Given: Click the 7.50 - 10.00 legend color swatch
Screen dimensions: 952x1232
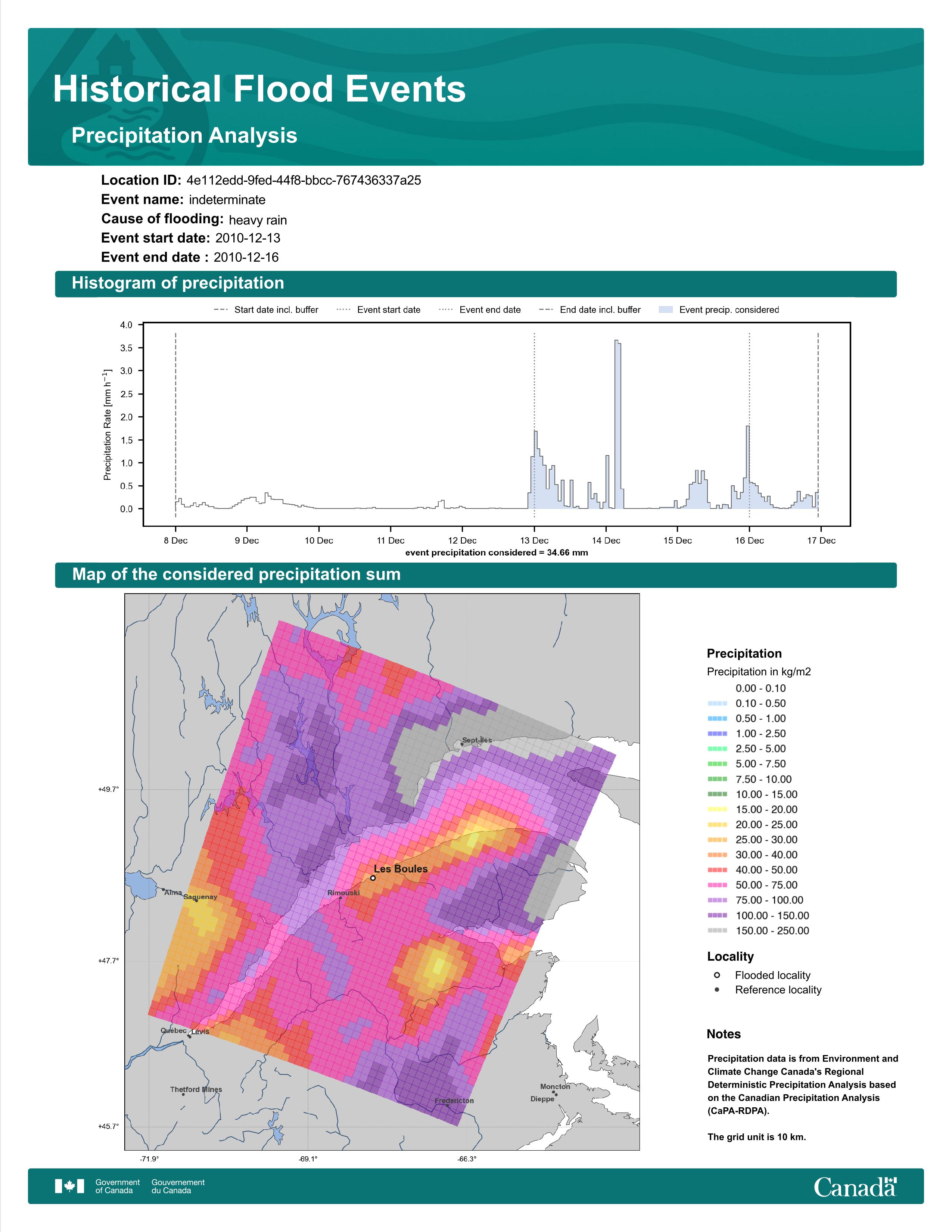Looking at the screenshot, I should pos(718,779).
